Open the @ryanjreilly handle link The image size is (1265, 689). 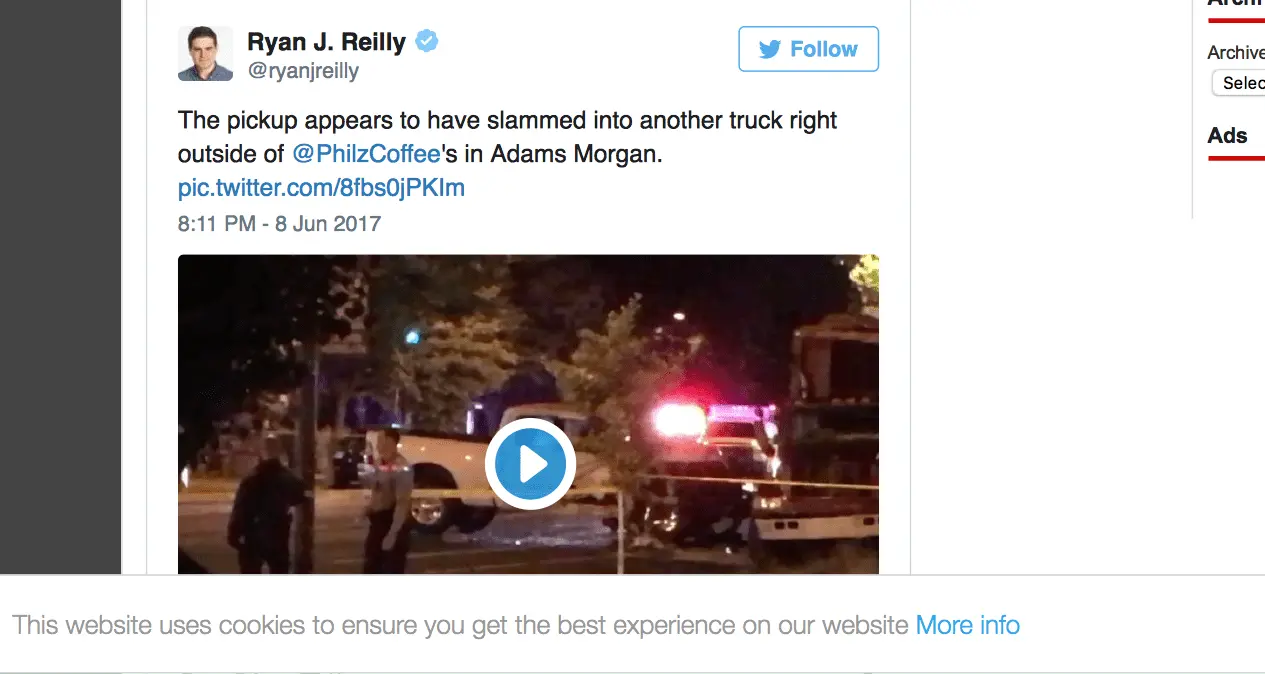pos(303,71)
